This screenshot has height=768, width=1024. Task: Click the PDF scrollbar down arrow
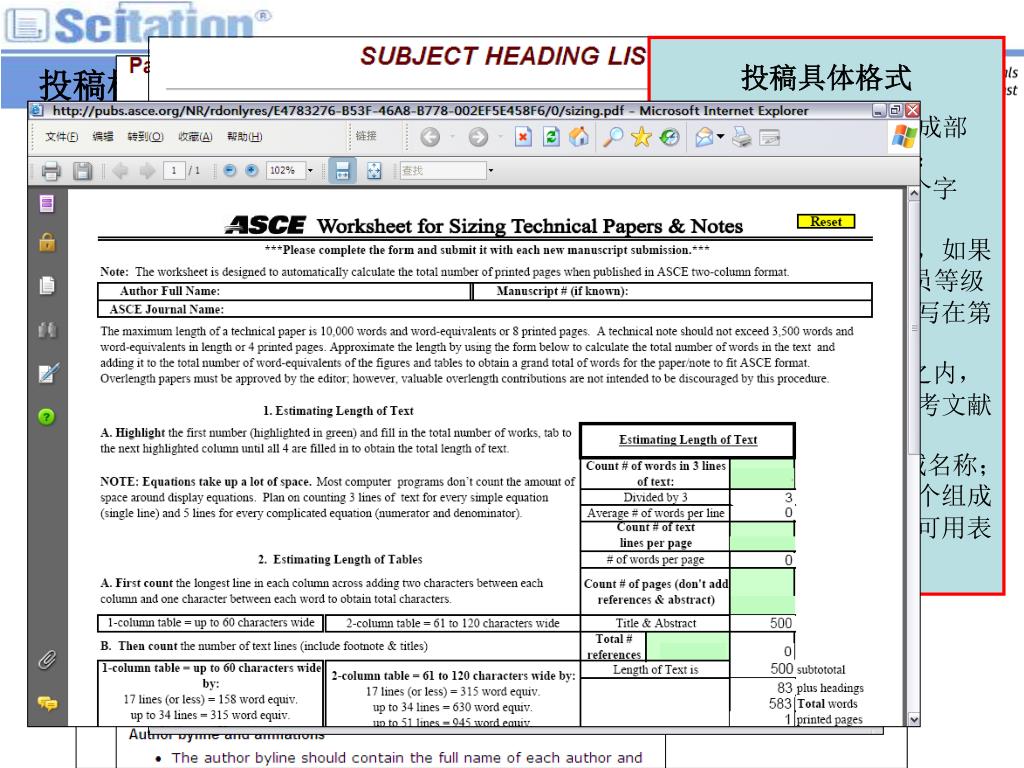click(x=914, y=719)
